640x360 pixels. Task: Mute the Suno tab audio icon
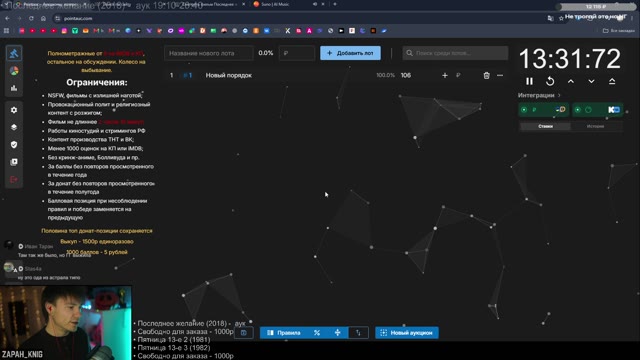pyautogui.click(x=315, y=4)
